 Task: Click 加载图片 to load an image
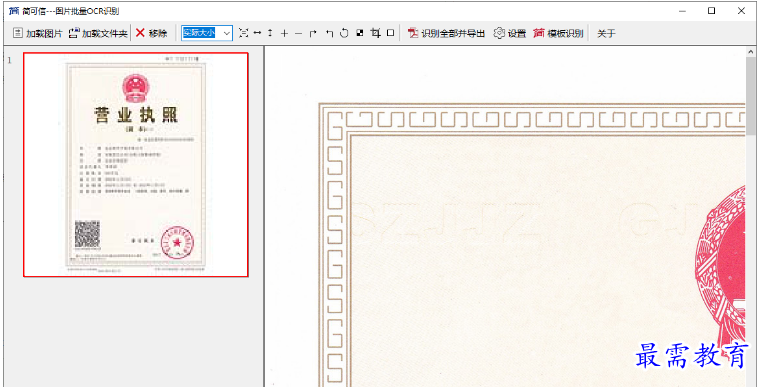(38, 33)
